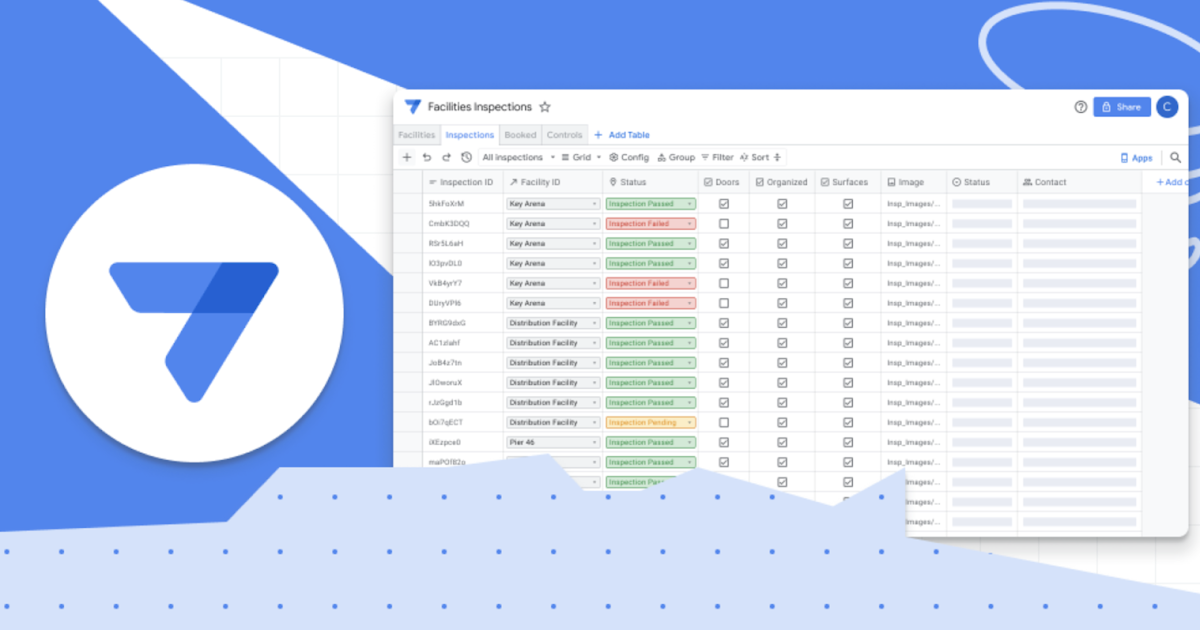This screenshot has height=630, width=1200.
Task: Switch to the Controls tab
Action: [565, 135]
